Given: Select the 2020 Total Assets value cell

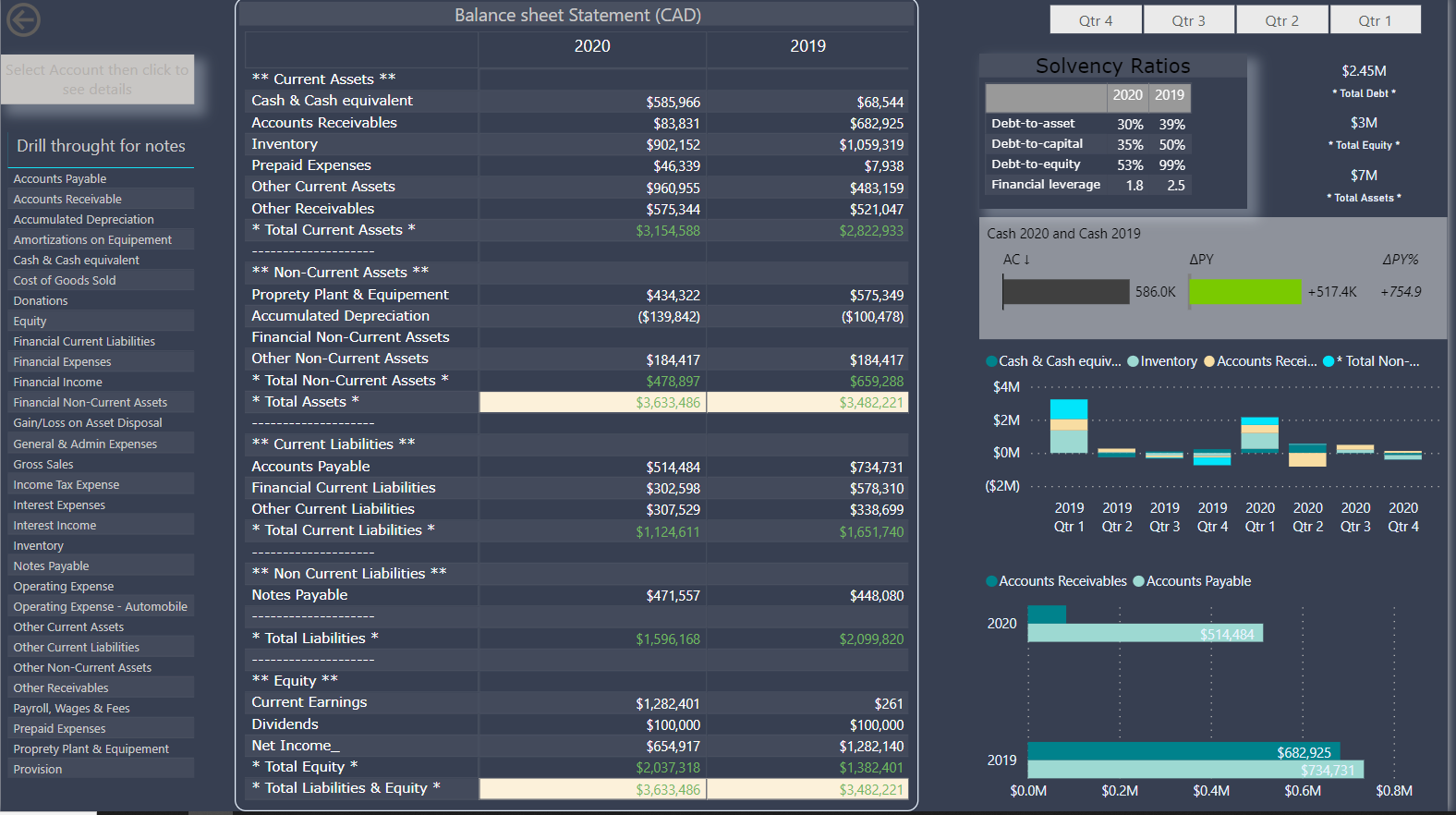Looking at the screenshot, I should [592, 403].
